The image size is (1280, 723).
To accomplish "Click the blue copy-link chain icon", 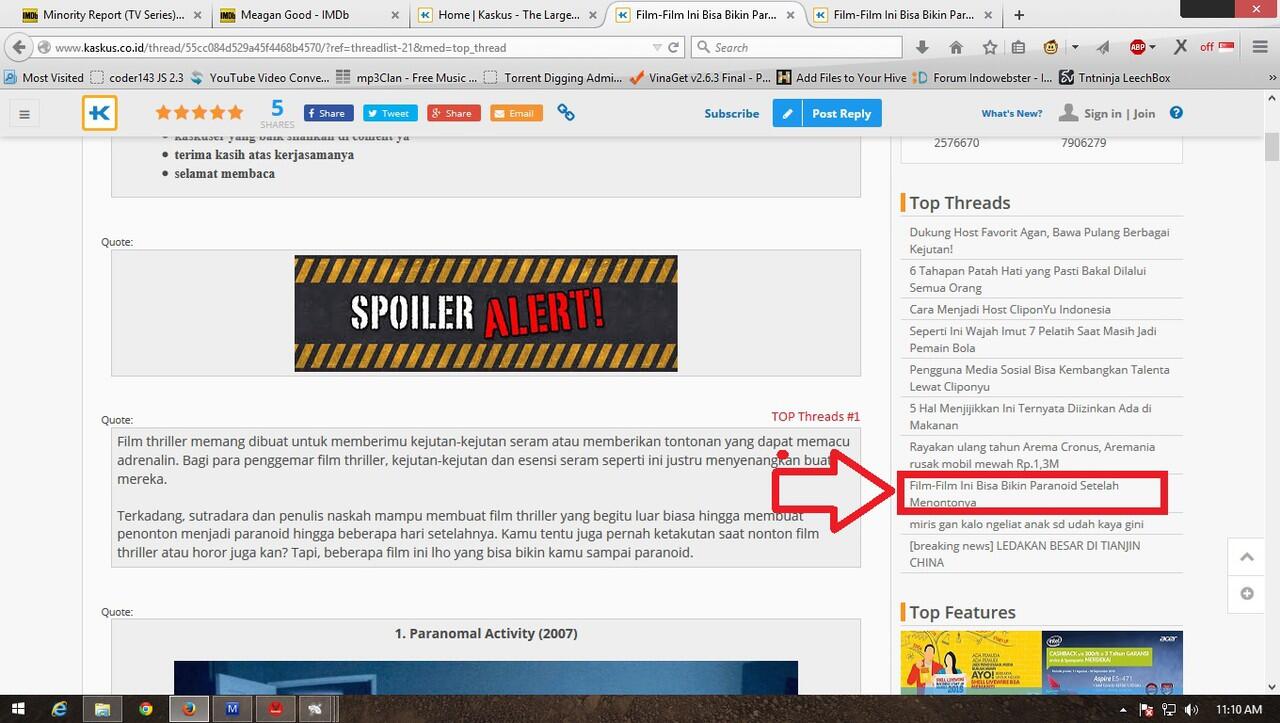I will (566, 113).
